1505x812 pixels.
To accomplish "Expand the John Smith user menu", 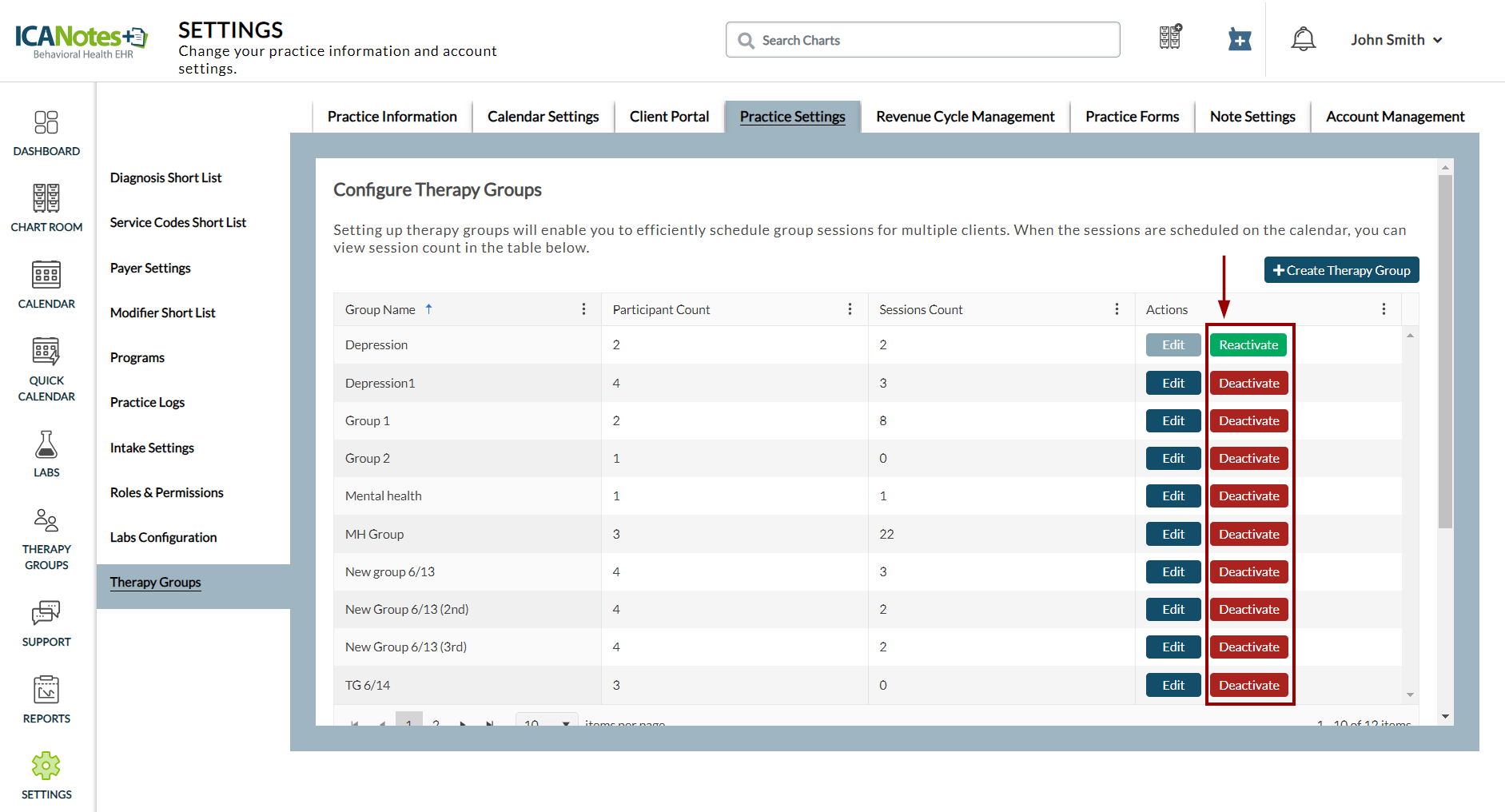I will tap(1396, 40).
